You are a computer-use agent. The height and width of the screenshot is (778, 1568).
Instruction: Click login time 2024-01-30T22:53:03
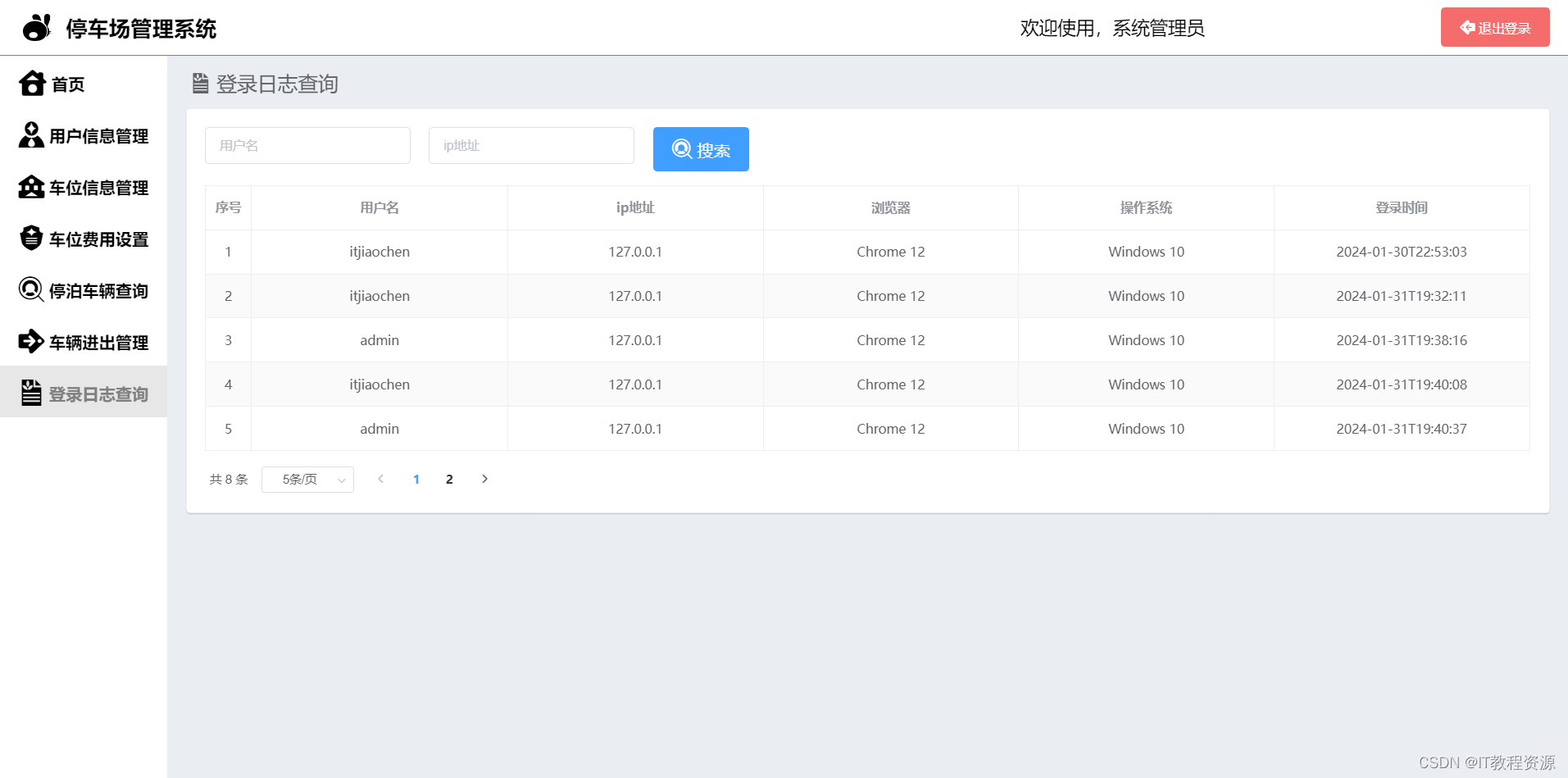pos(1402,252)
